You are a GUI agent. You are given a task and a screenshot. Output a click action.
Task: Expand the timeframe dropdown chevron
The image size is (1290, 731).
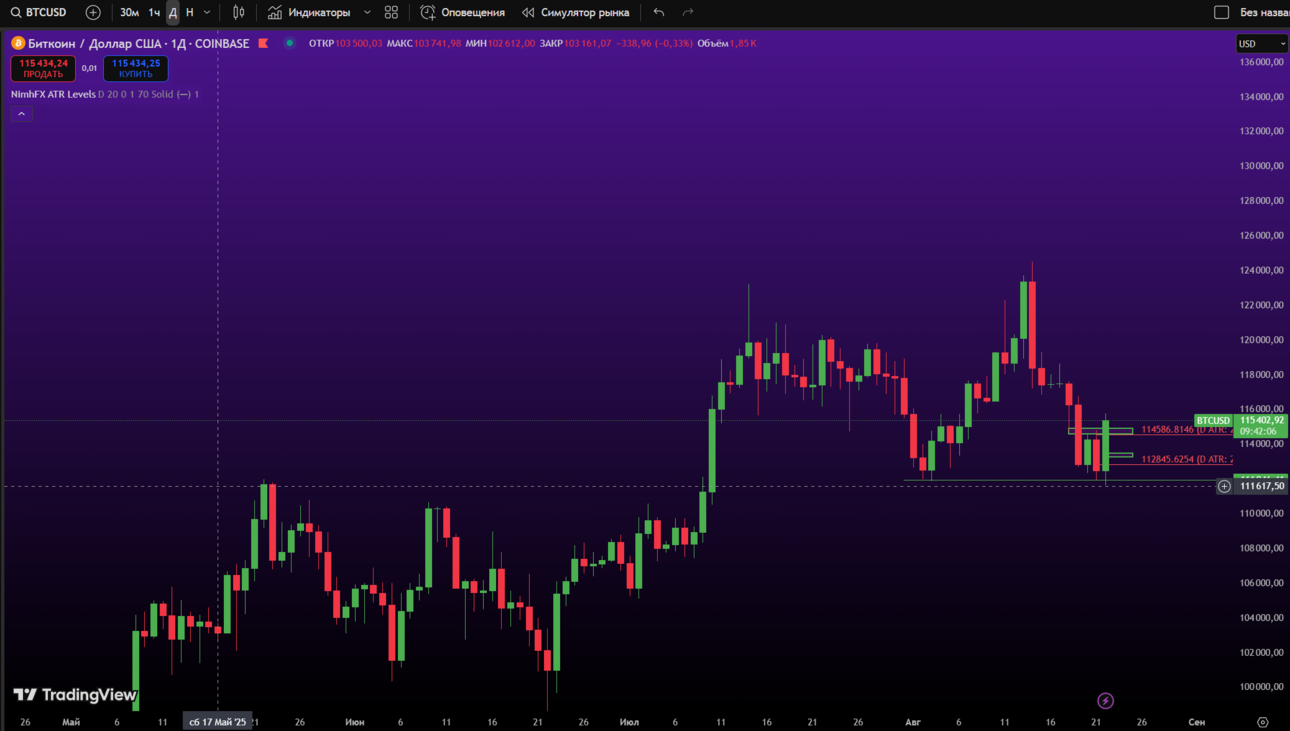[x=207, y=12]
